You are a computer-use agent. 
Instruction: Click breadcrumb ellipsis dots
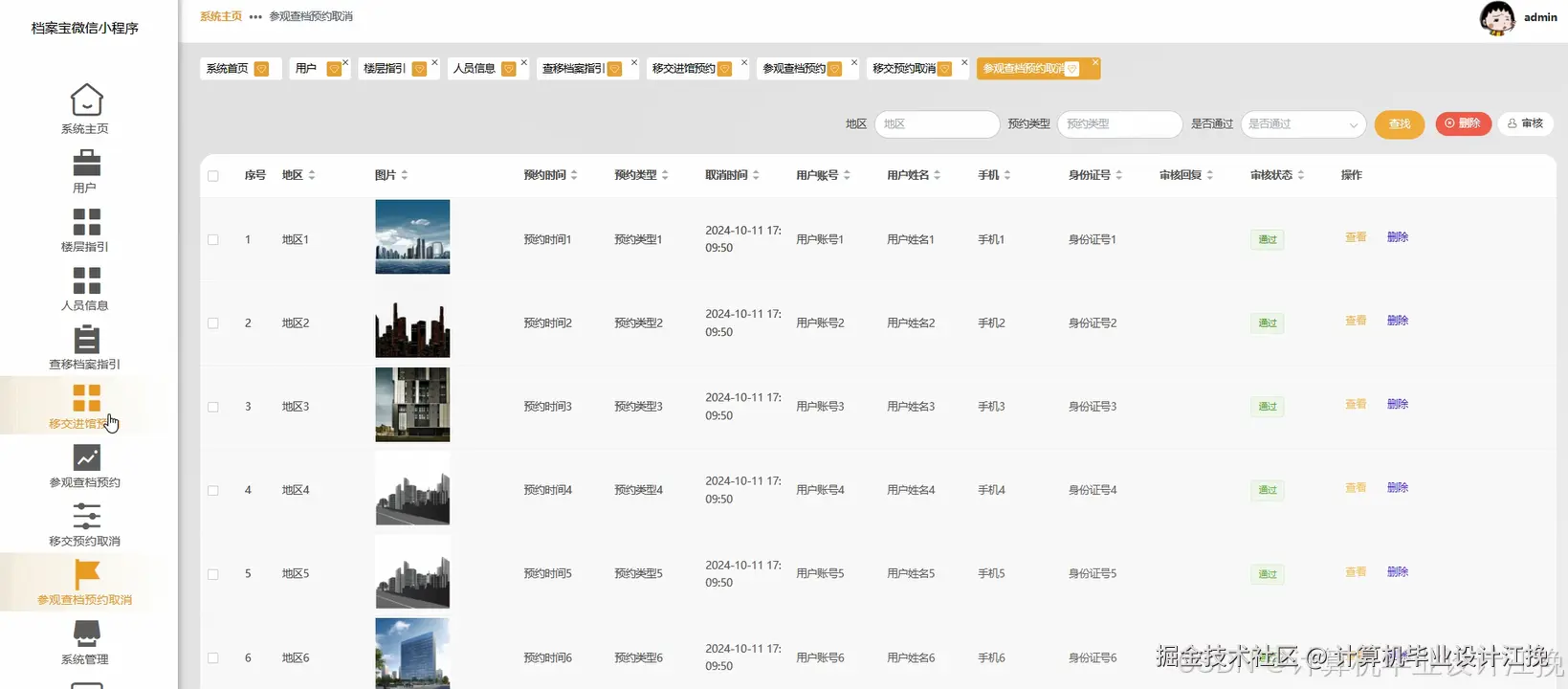click(255, 16)
